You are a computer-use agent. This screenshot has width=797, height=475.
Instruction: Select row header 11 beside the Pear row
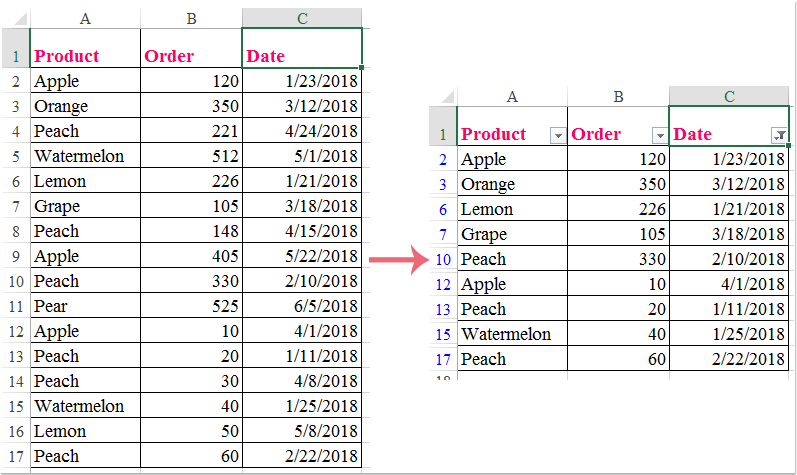[x=15, y=306]
